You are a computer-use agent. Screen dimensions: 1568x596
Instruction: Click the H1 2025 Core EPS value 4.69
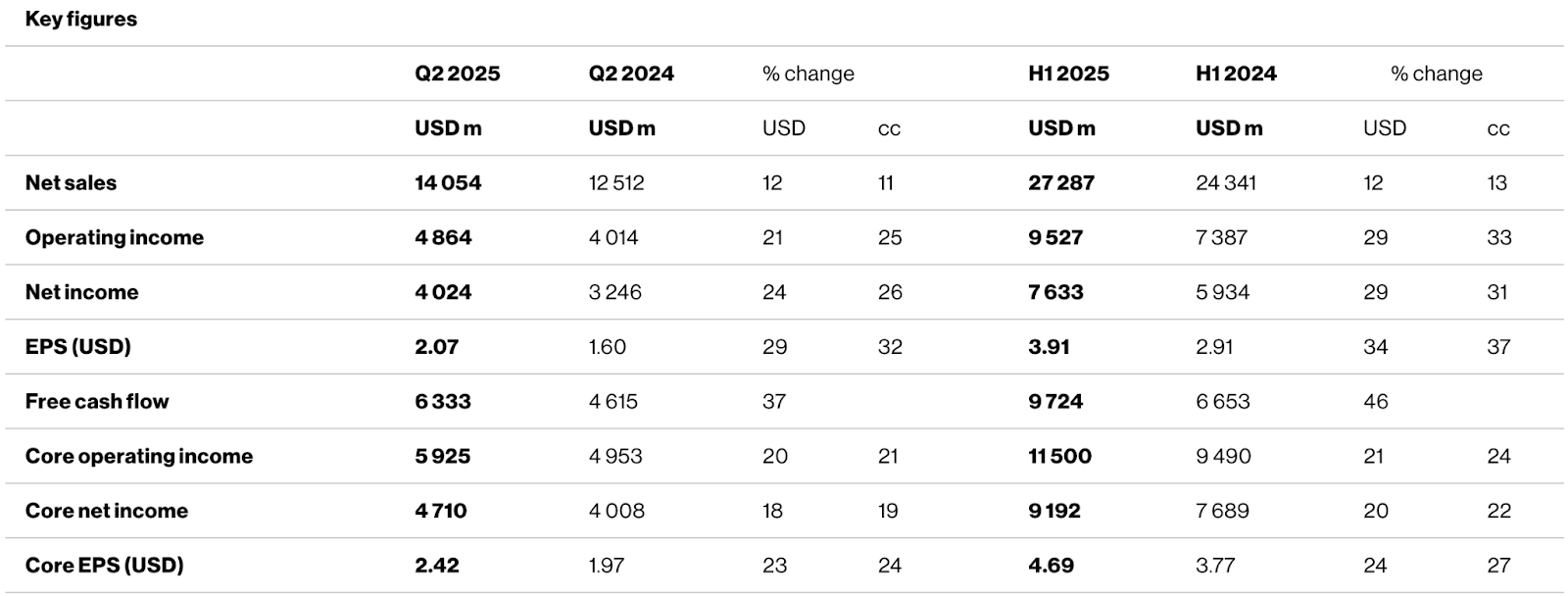[1051, 566]
